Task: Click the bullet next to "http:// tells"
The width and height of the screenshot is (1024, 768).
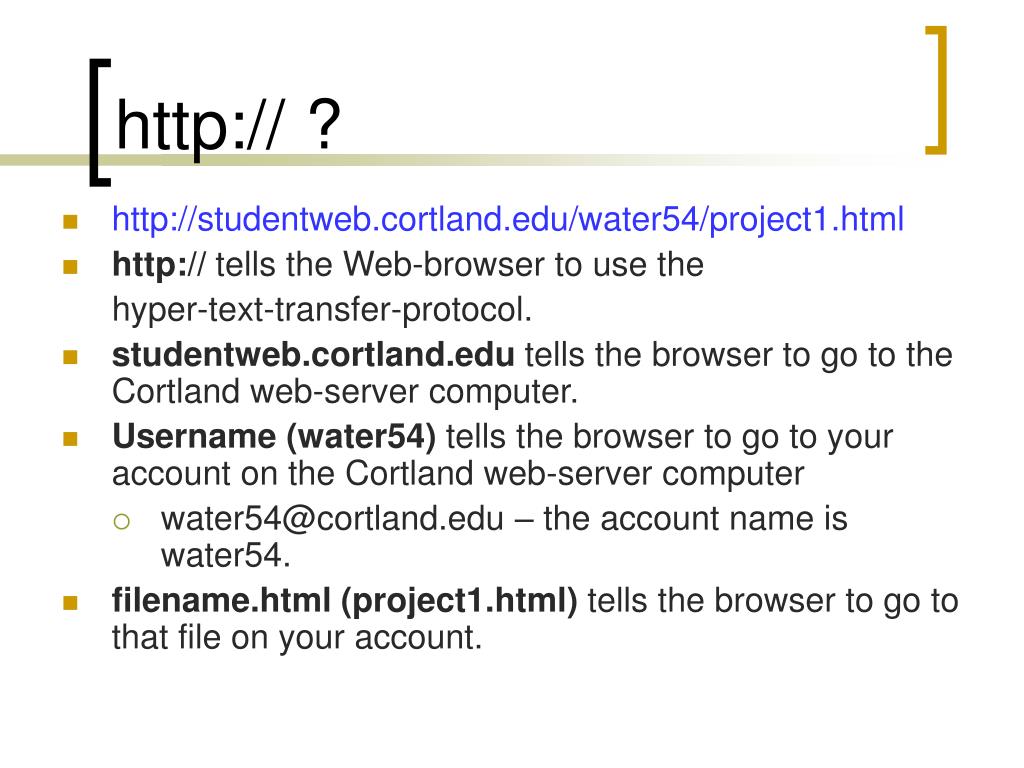Action: tap(71, 266)
